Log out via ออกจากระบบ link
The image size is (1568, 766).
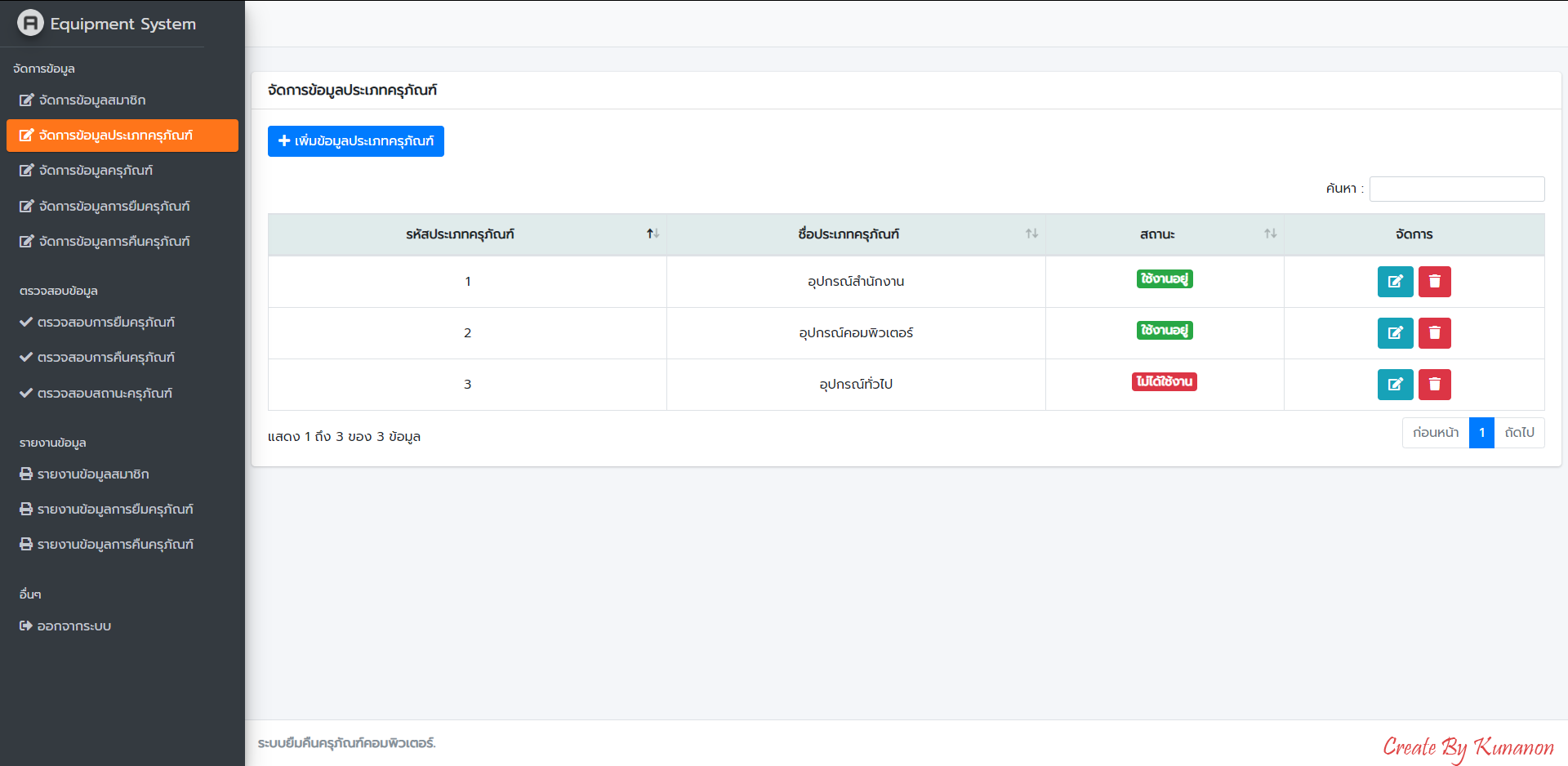pos(73,626)
